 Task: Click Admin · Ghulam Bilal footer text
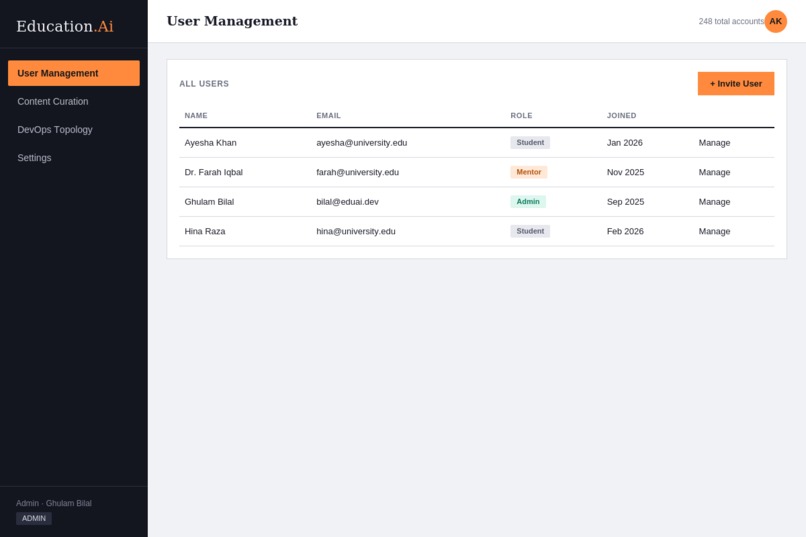(x=53, y=503)
